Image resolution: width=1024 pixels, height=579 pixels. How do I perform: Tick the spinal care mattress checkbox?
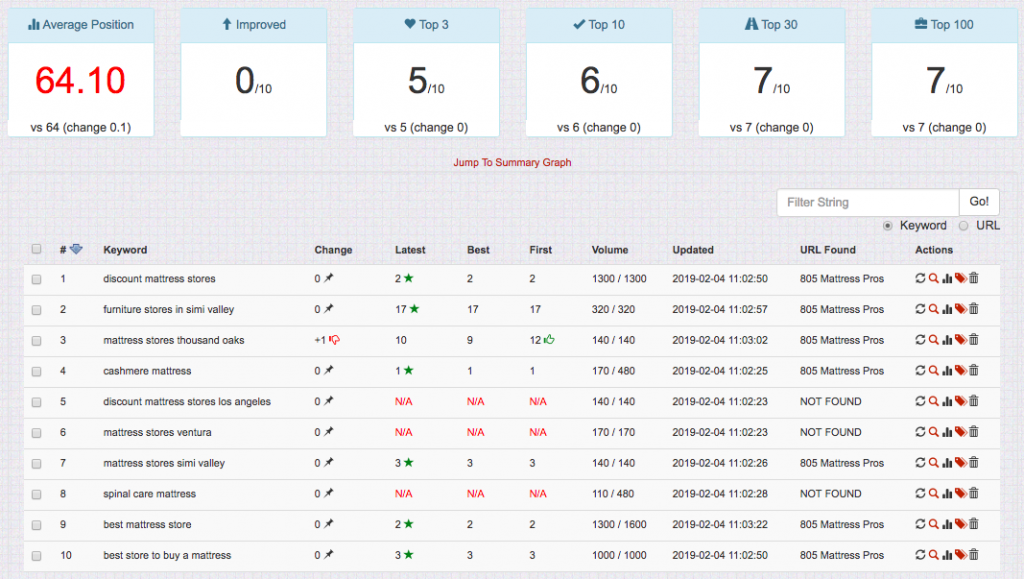36,494
